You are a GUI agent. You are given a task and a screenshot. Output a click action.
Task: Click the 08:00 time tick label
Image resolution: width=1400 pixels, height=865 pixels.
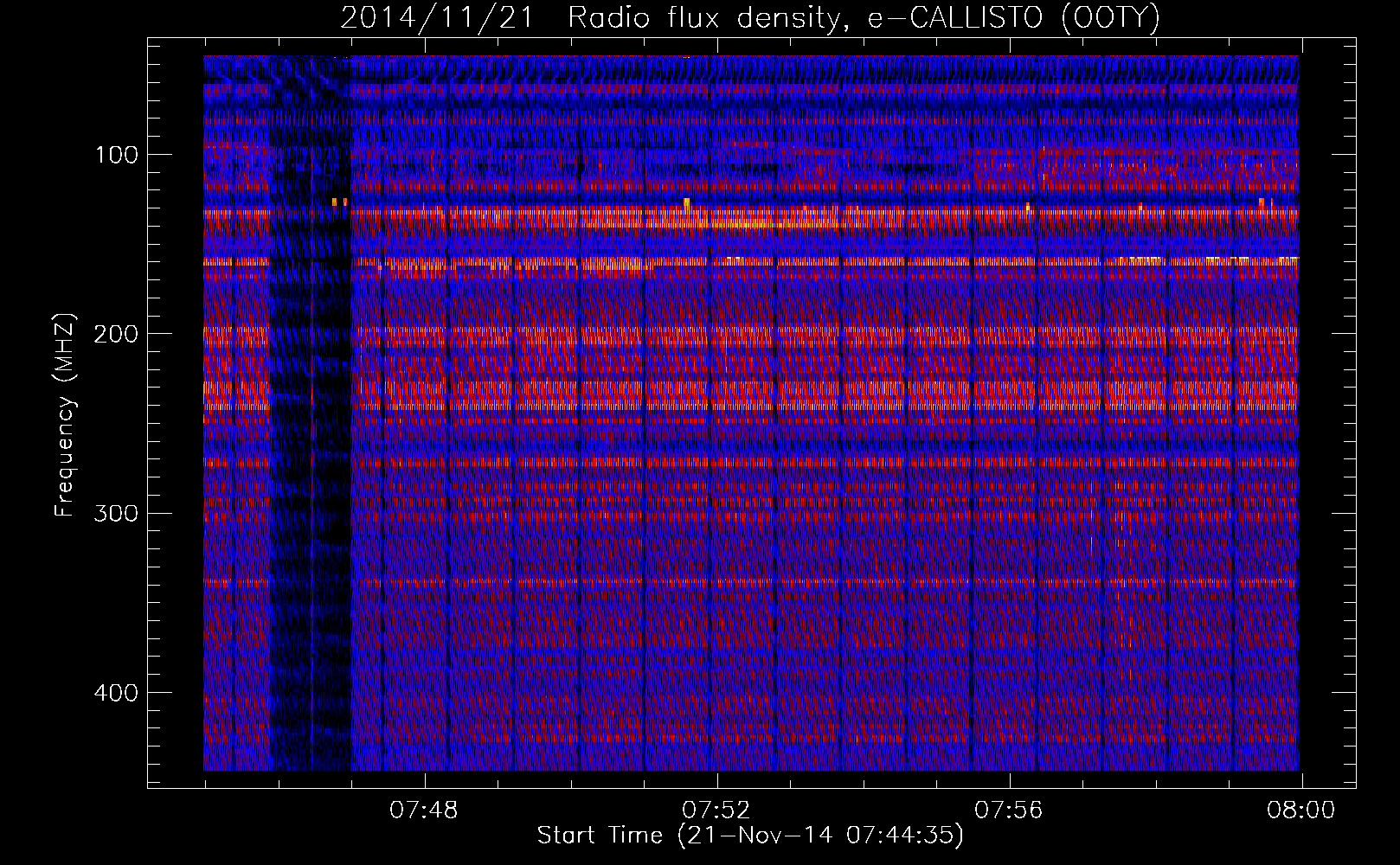[x=1301, y=811]
